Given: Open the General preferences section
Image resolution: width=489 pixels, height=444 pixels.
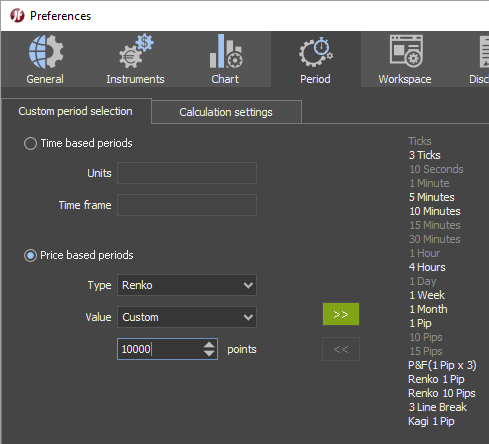Looking at the screenshot, I should pyautogui.click(x=45, y=59).
